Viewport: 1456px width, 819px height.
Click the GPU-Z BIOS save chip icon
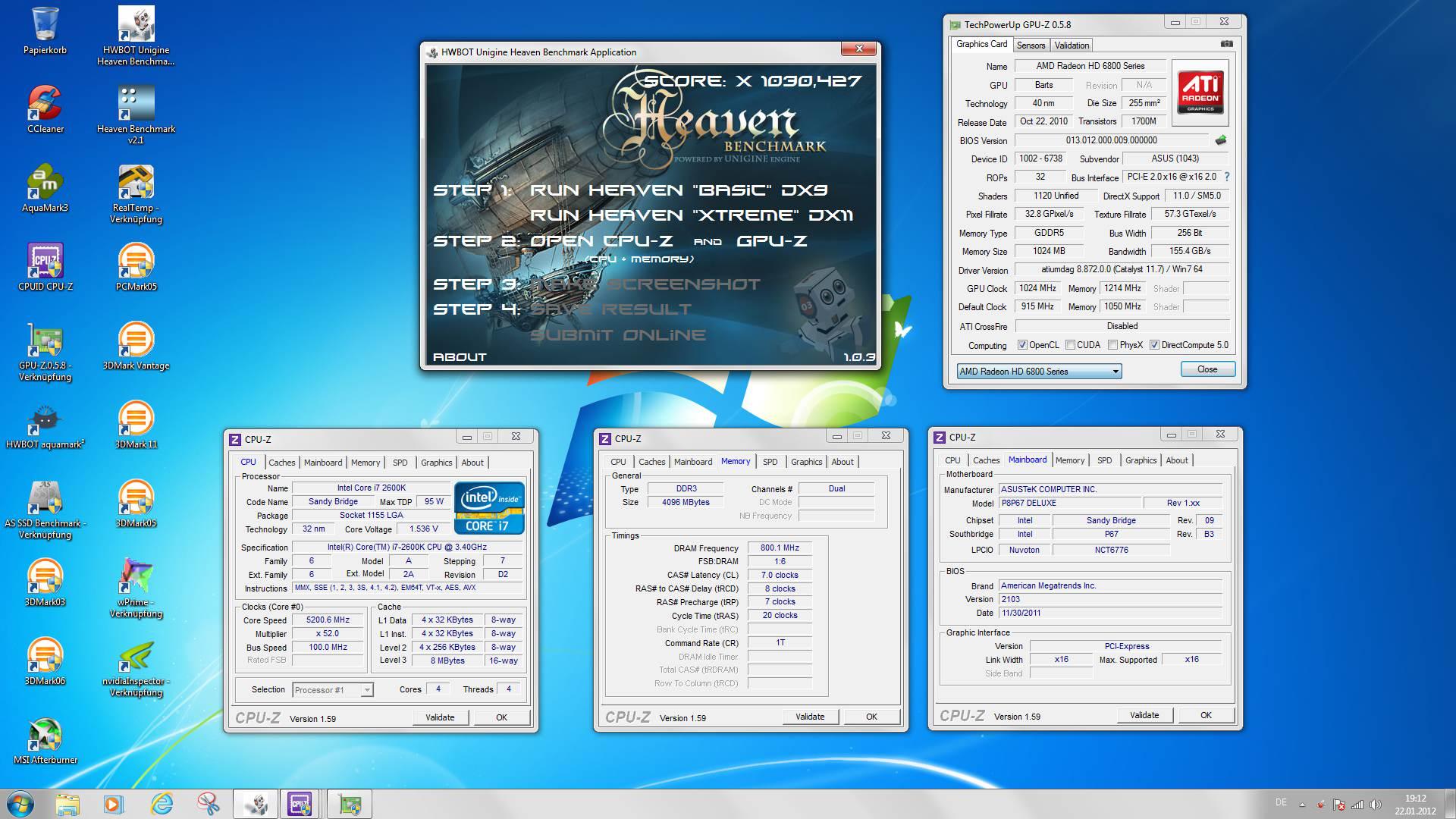(x=1221, y=140)
